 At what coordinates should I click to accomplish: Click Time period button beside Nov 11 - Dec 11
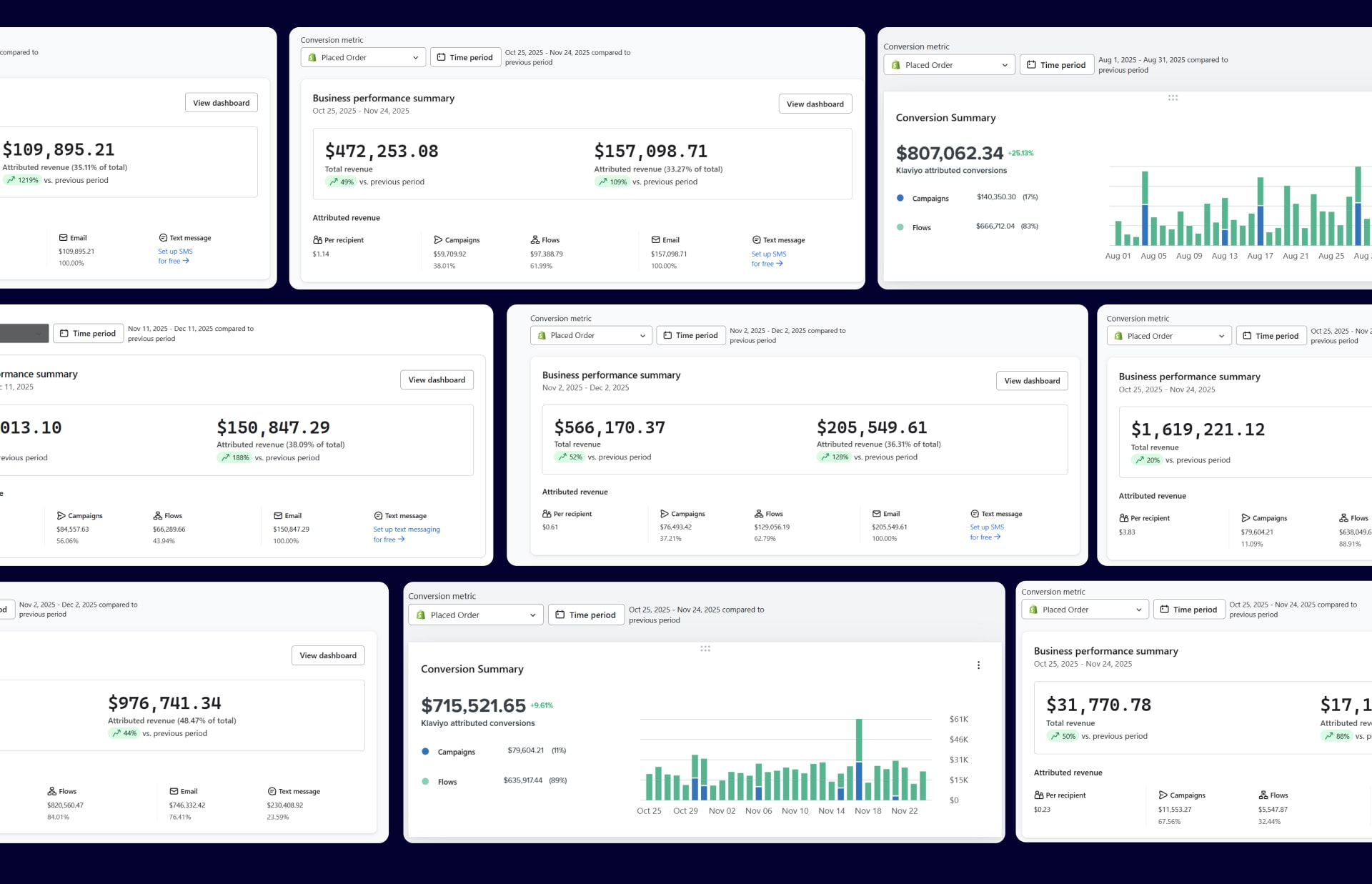(x=88, y=334)
